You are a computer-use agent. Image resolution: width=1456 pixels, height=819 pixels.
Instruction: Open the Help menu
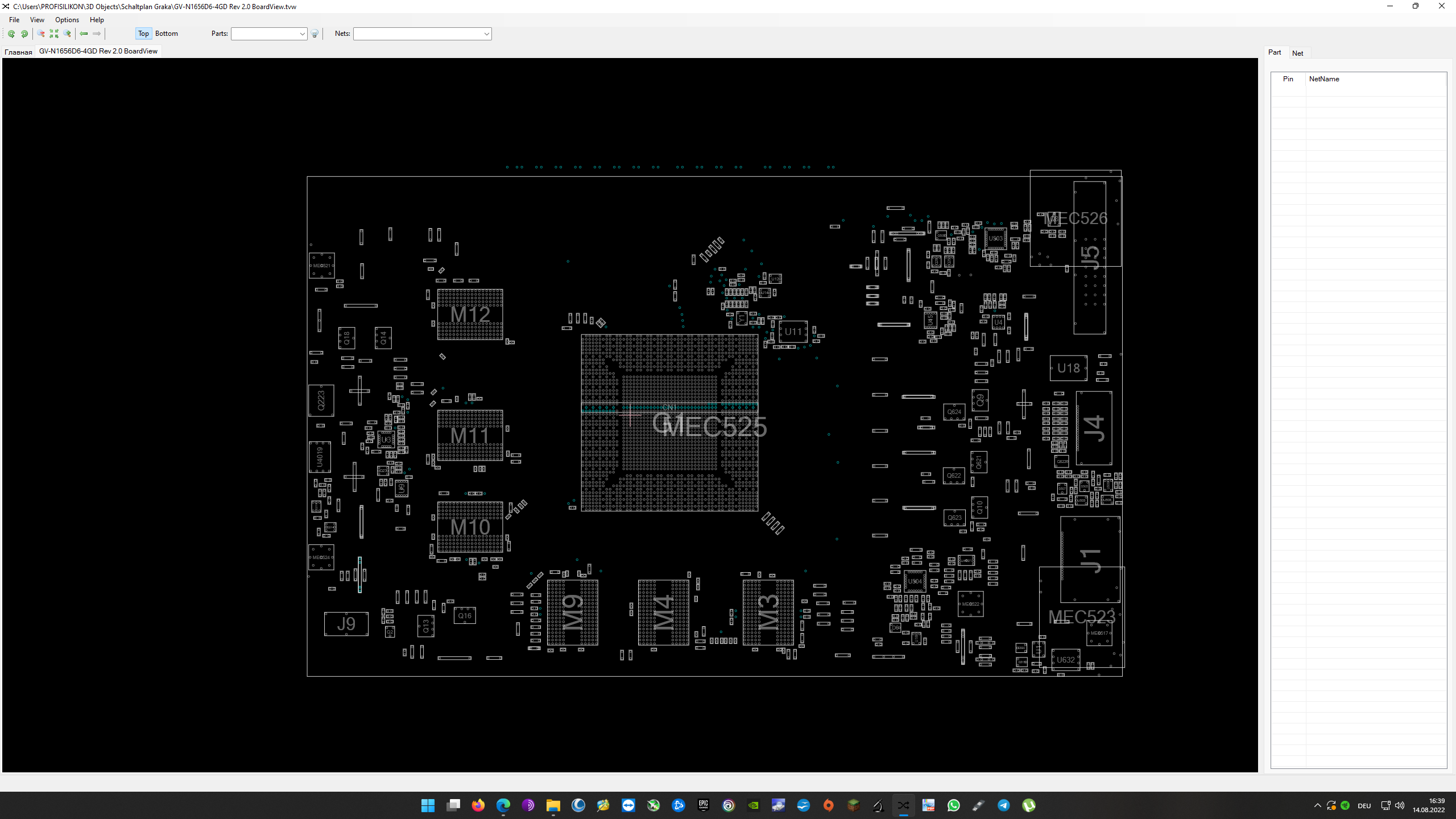97,20
